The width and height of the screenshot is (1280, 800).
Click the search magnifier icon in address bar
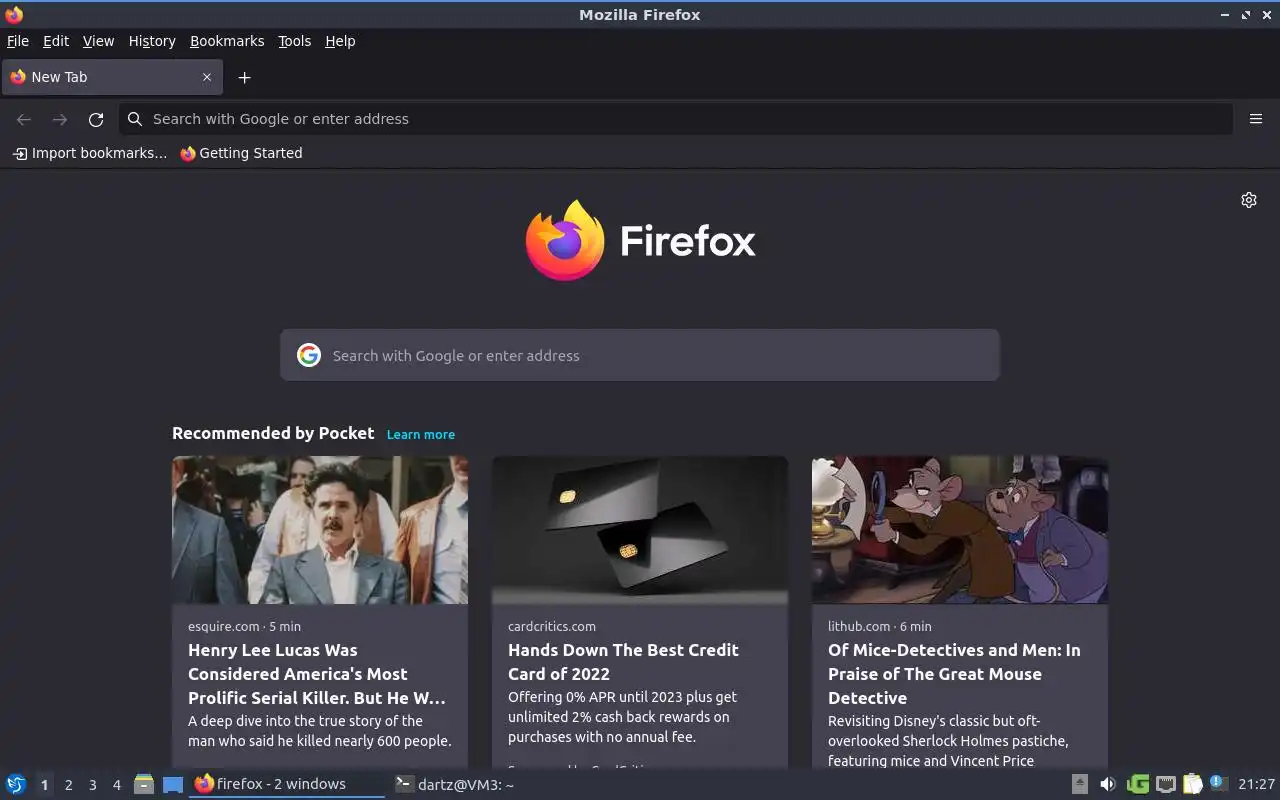(135, 119)
